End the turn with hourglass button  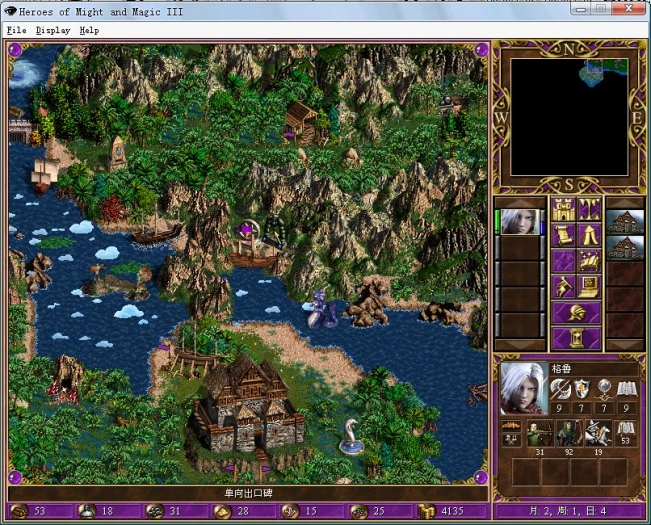576,338
